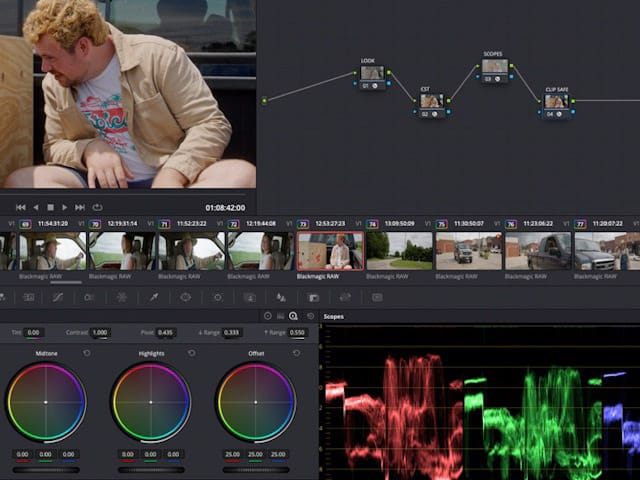Click the Contrast value 1.000 field

click(x=100, y=333)
